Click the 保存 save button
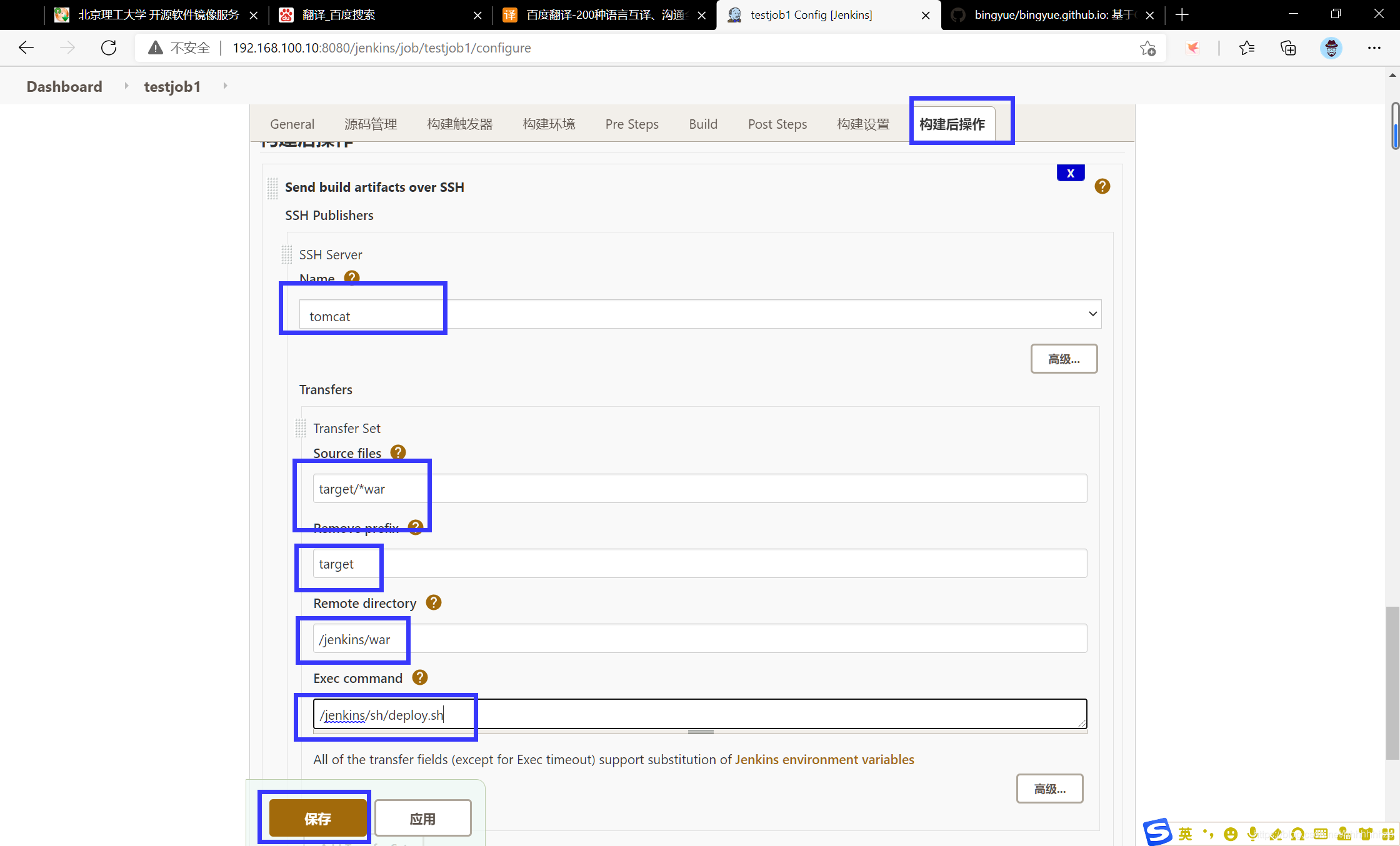 click(317, 818)
